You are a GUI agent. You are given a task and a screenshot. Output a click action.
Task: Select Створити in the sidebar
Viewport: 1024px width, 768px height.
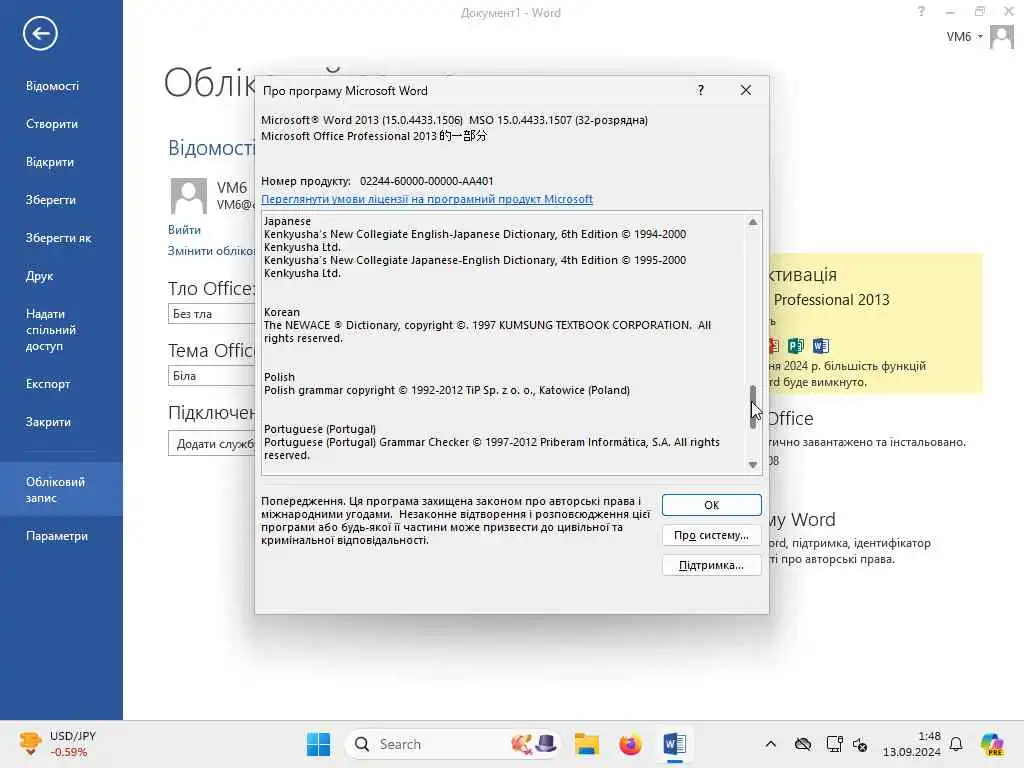(52, 124)
